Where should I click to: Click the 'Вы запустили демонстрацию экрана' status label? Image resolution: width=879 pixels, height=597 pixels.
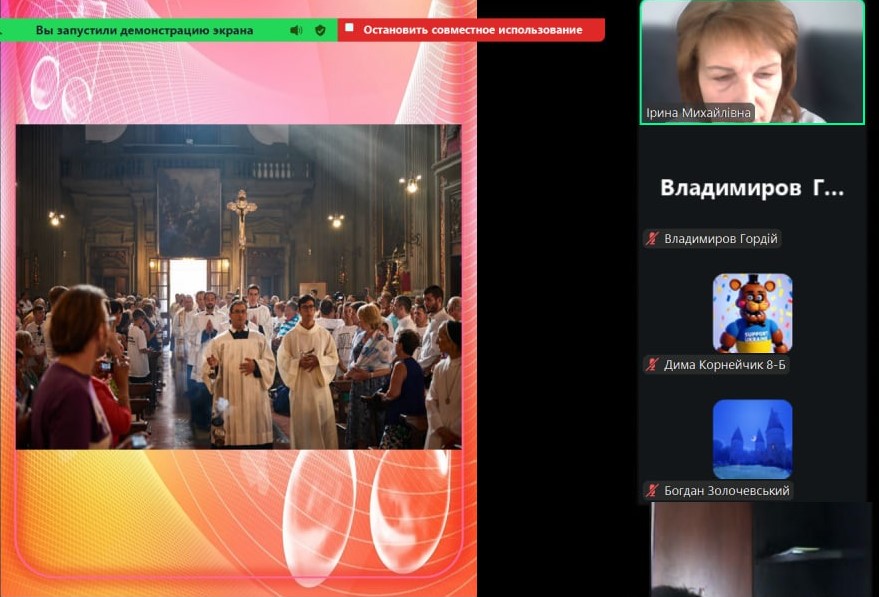click(144, 30)
